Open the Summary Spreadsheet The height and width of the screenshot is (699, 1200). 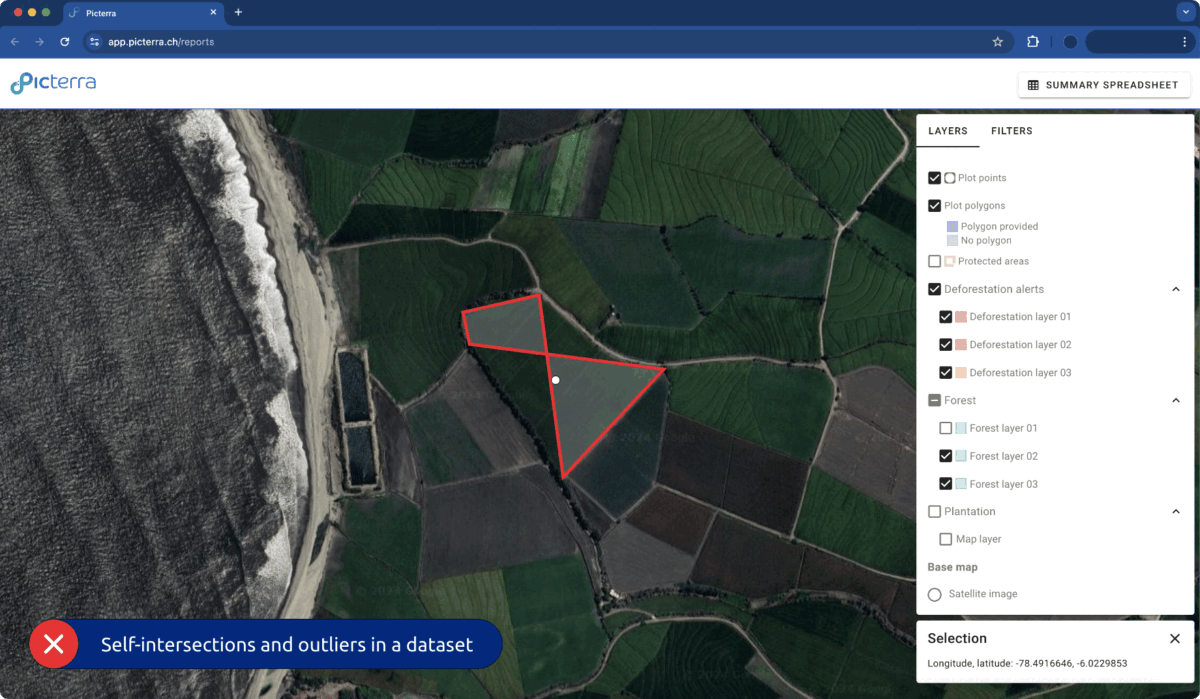[x=1104, y=85]
